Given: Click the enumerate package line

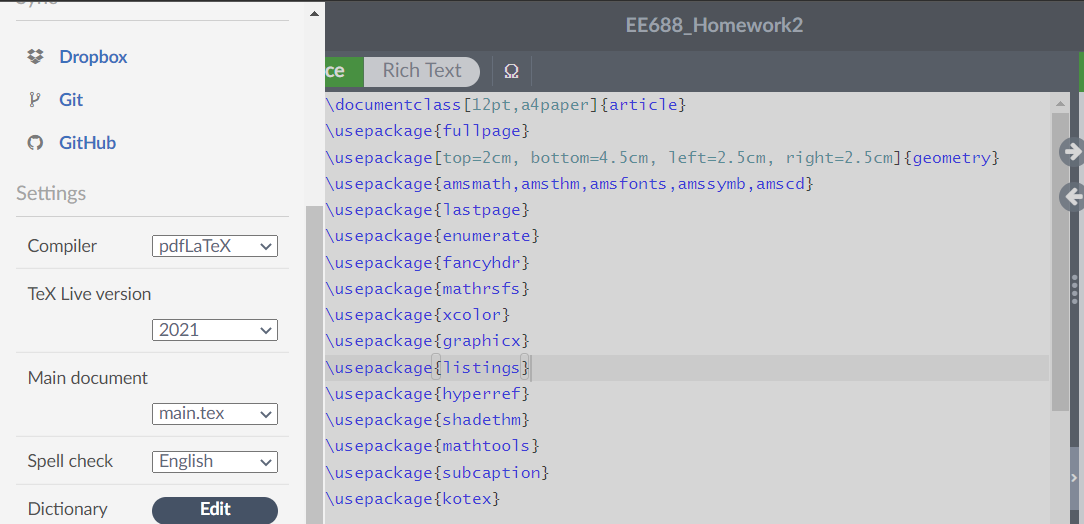Looking at the screenshot, I should point(432,236).
